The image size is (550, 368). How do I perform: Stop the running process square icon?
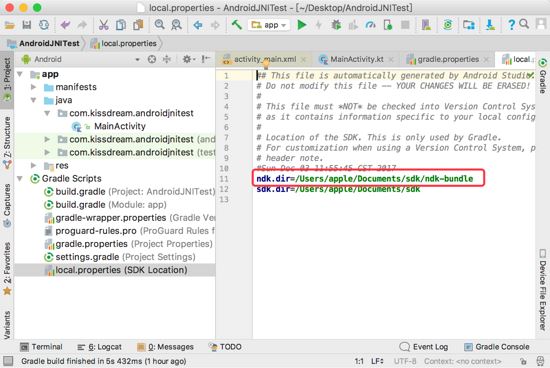pos(405,25)
